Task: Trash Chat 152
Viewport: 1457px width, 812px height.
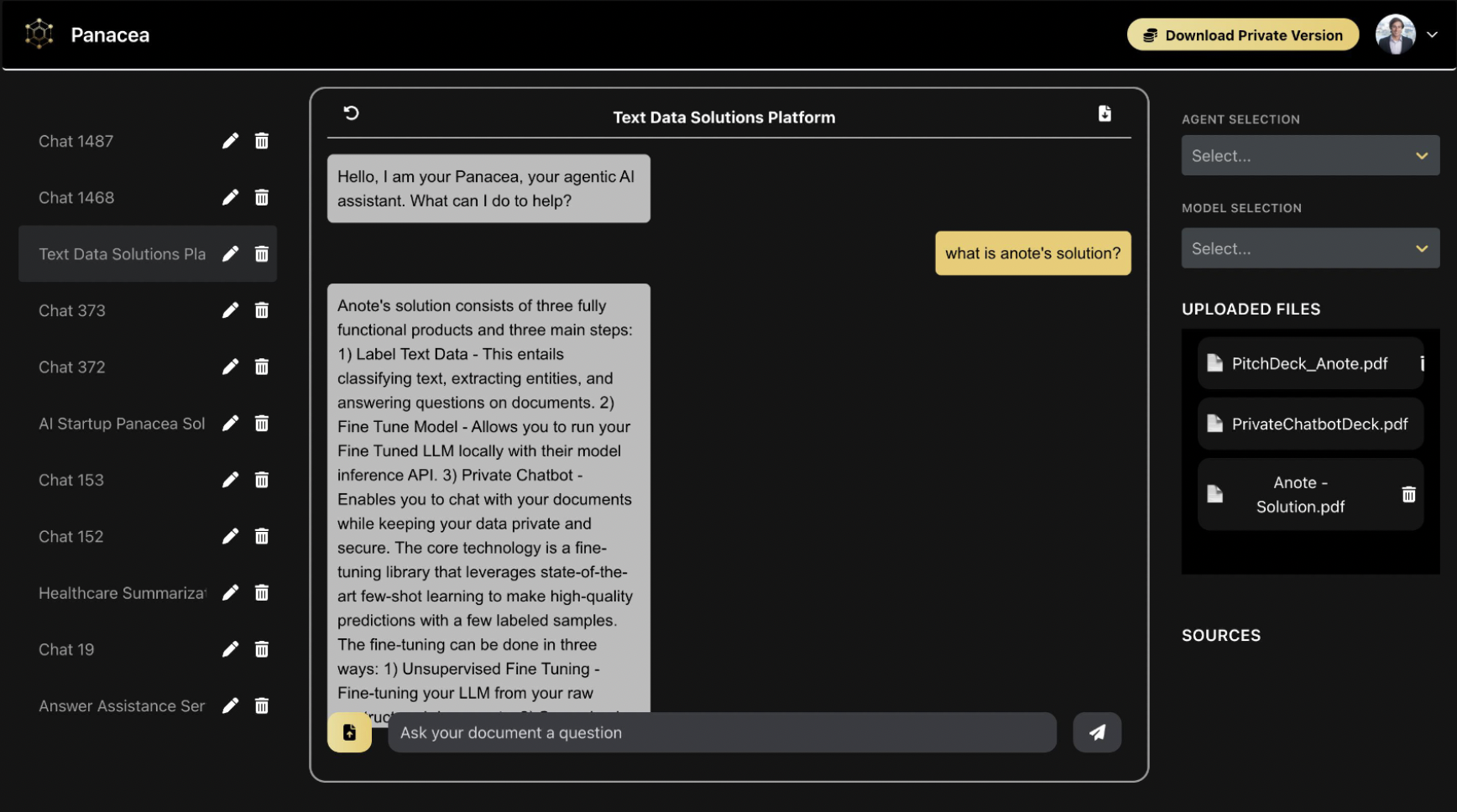Action: coord(262,536)
